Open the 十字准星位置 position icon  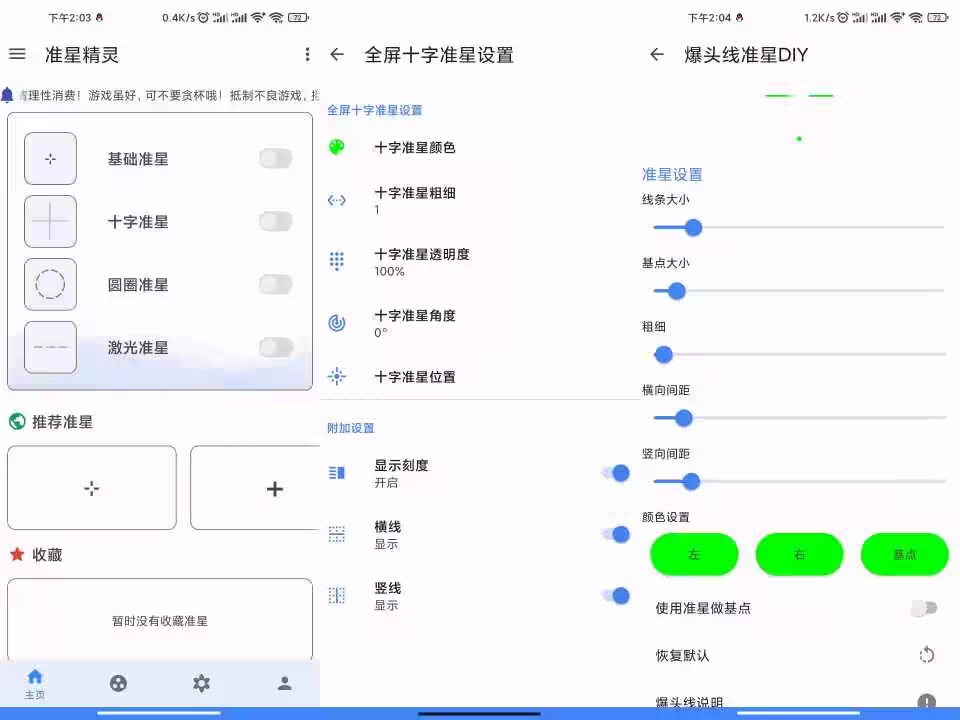click(337, 377)
